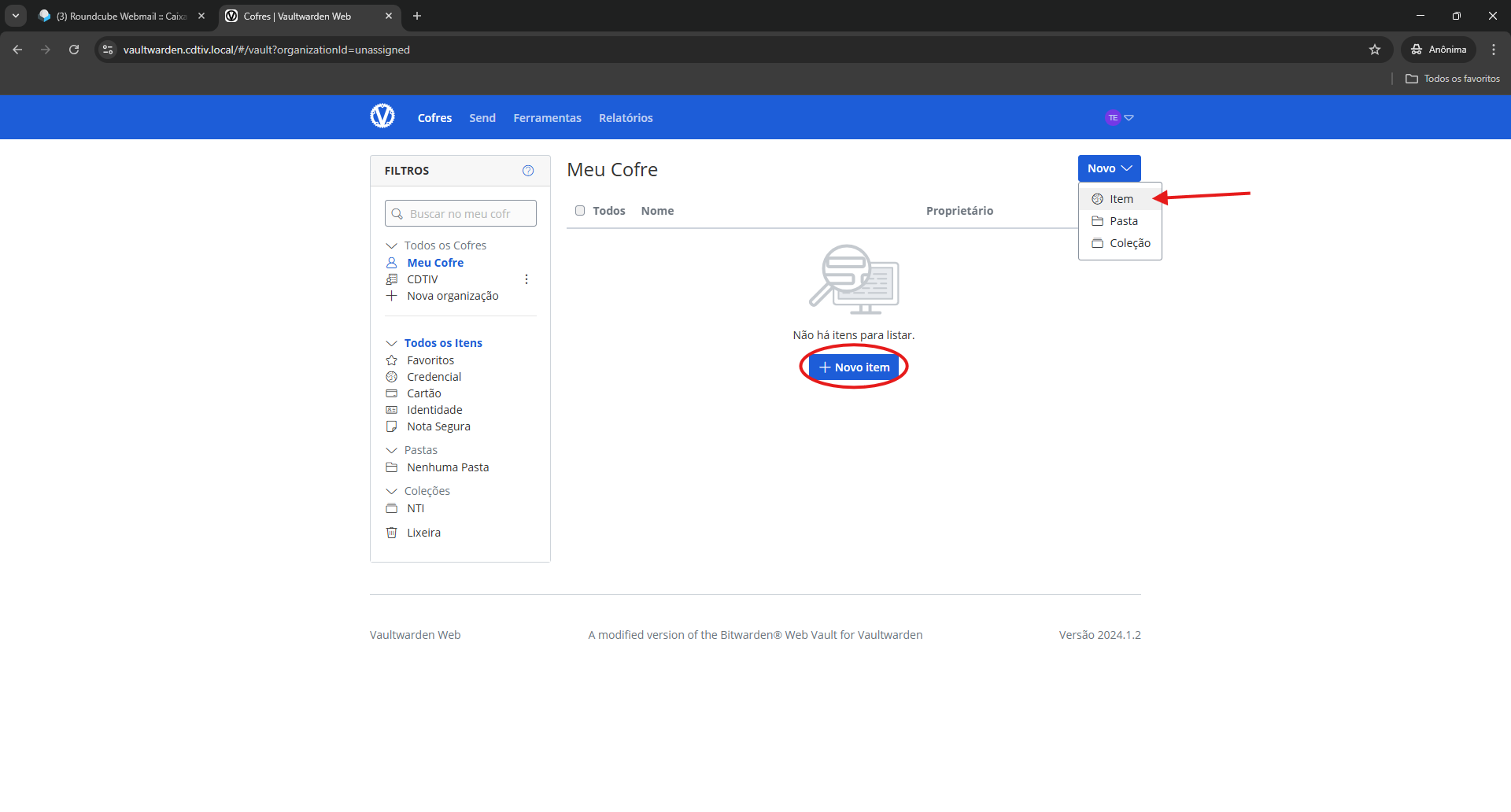Screen dimensions: 1511x812
Task: Check the Todos select-all checkbox
Action: tap(580, 211)
